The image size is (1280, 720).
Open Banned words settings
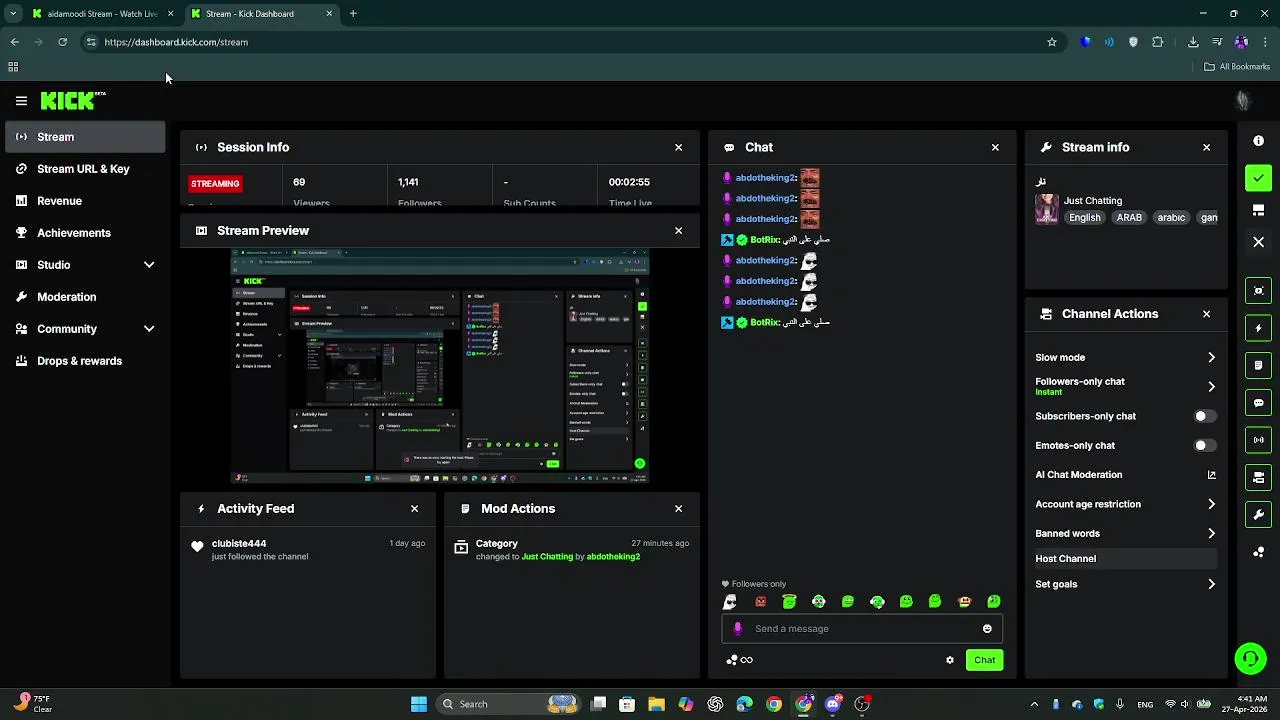(1126, 534)
